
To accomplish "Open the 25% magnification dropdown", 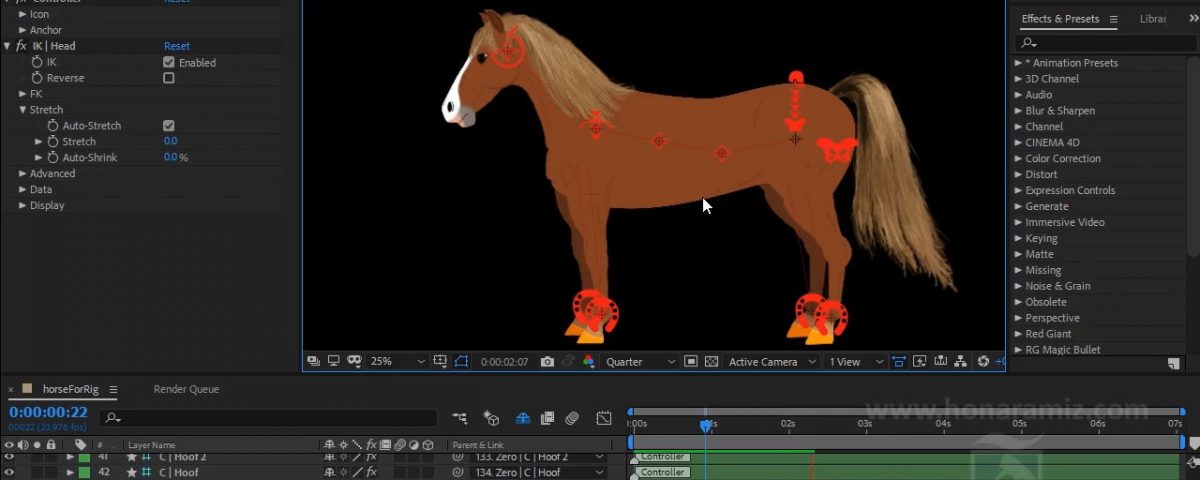I will pos(397,362).
